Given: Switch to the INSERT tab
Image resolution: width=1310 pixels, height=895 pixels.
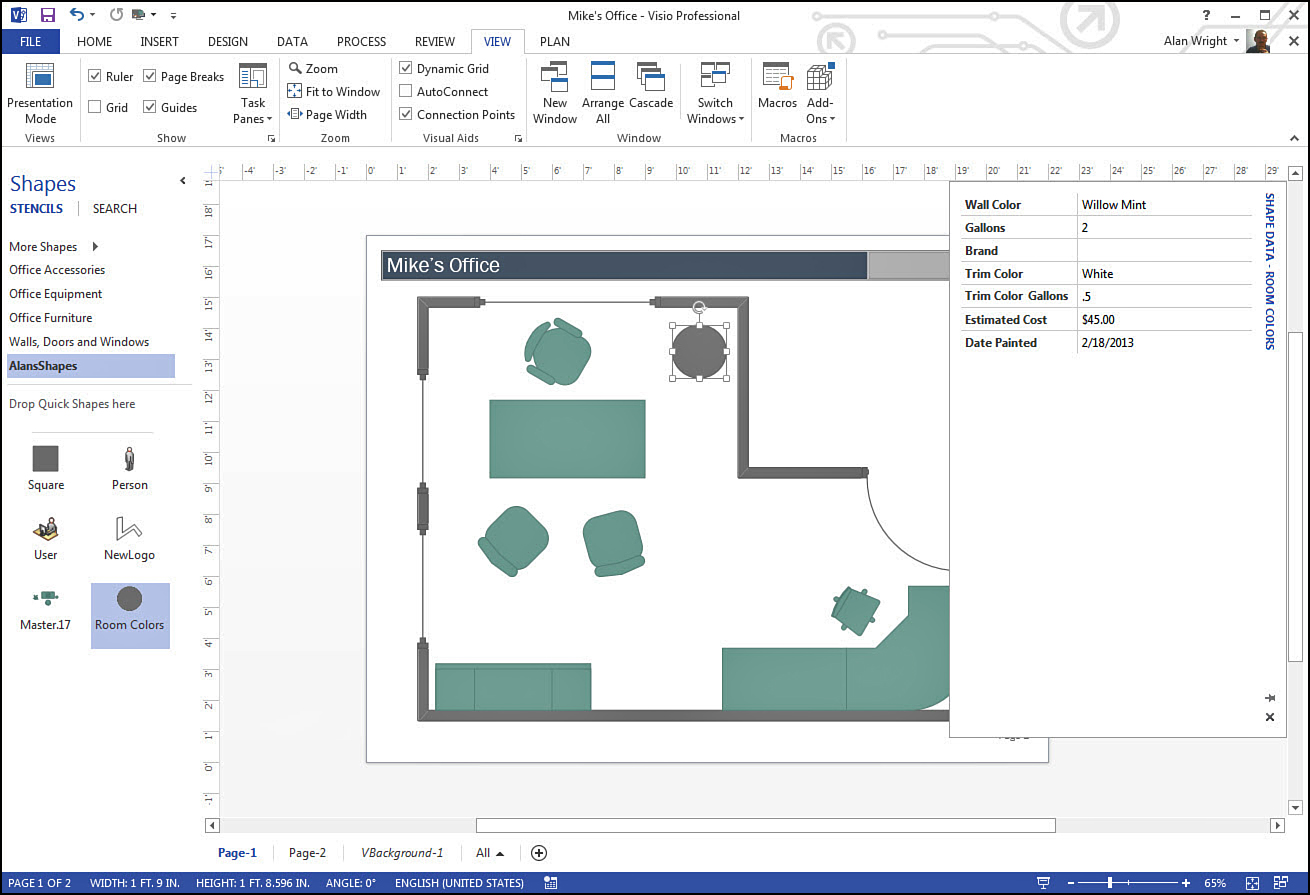Looking at the screenshot, I should [x=160, y=41].
